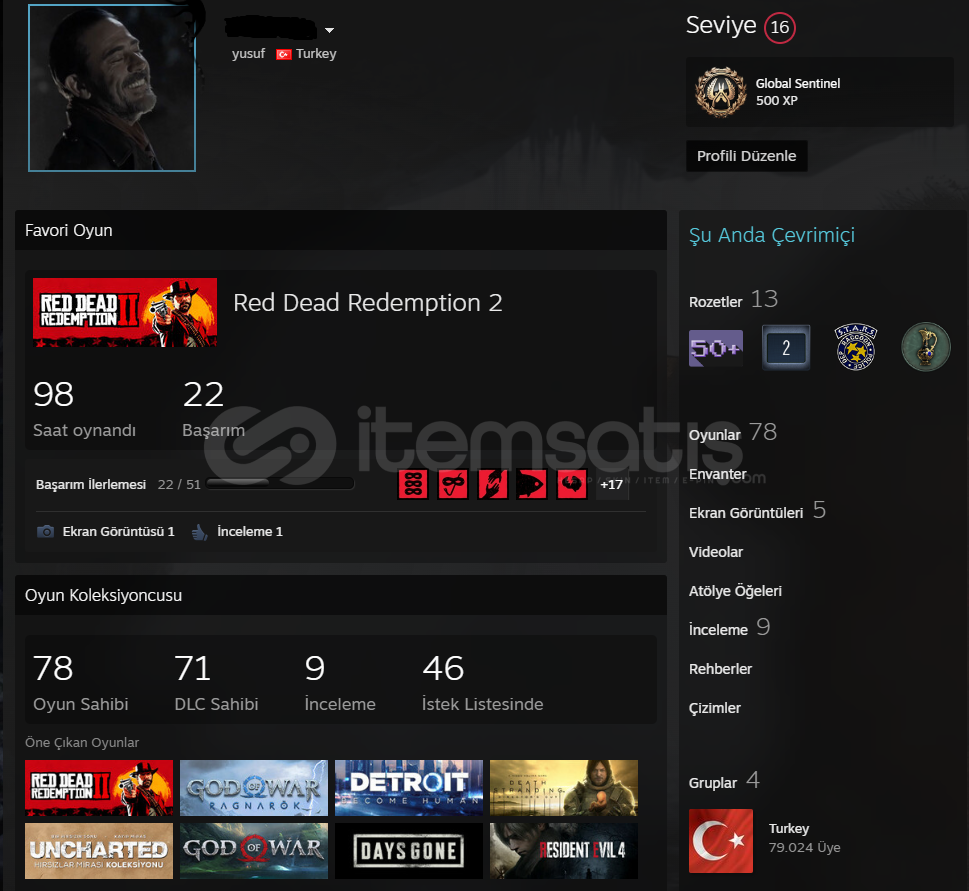The width and height of the screenshot is (969, 891).
Task: Open the level 16 badge circle
Action: (779, 28)
